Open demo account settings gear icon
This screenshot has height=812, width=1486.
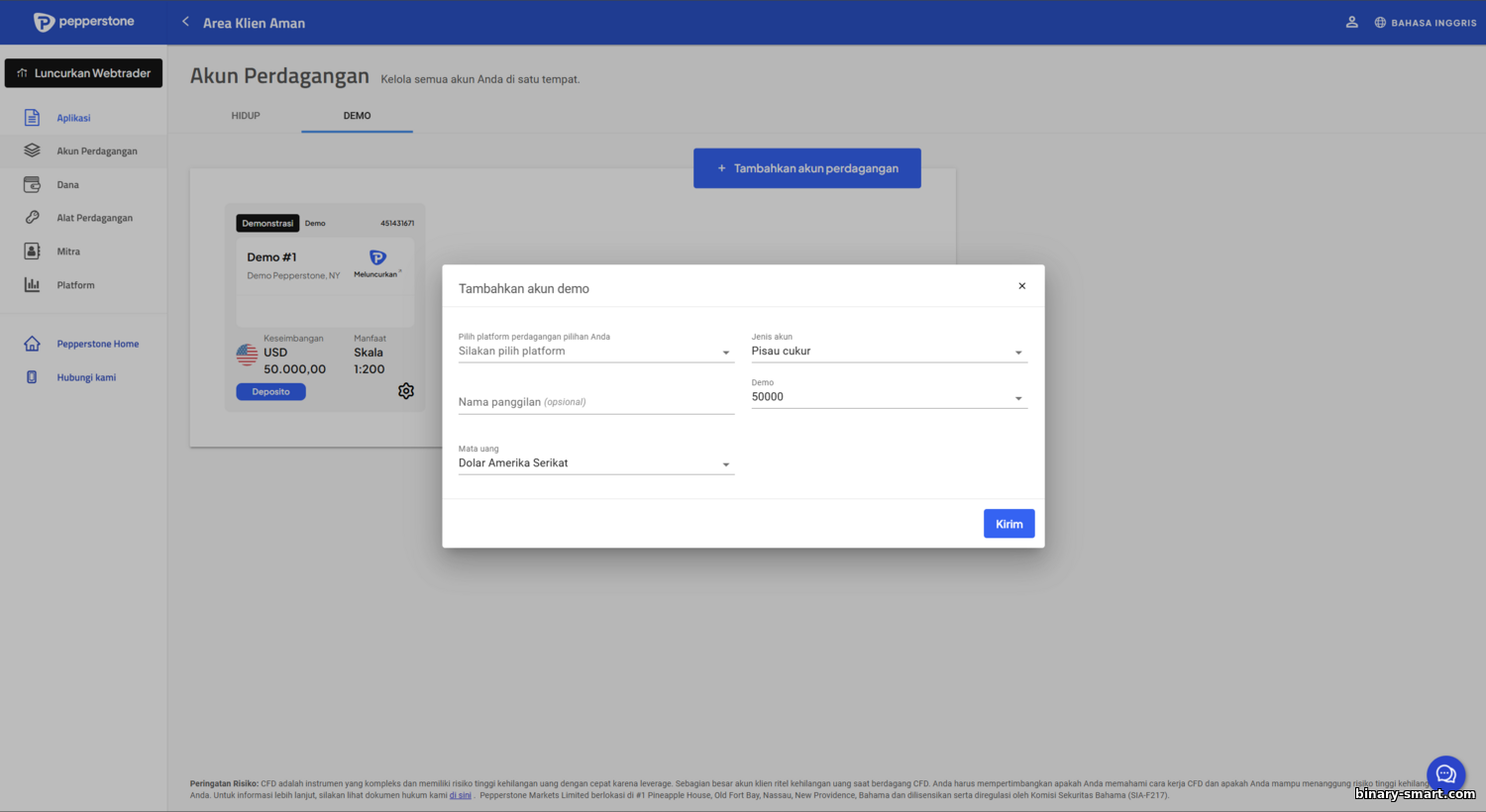tap(406, 391)
